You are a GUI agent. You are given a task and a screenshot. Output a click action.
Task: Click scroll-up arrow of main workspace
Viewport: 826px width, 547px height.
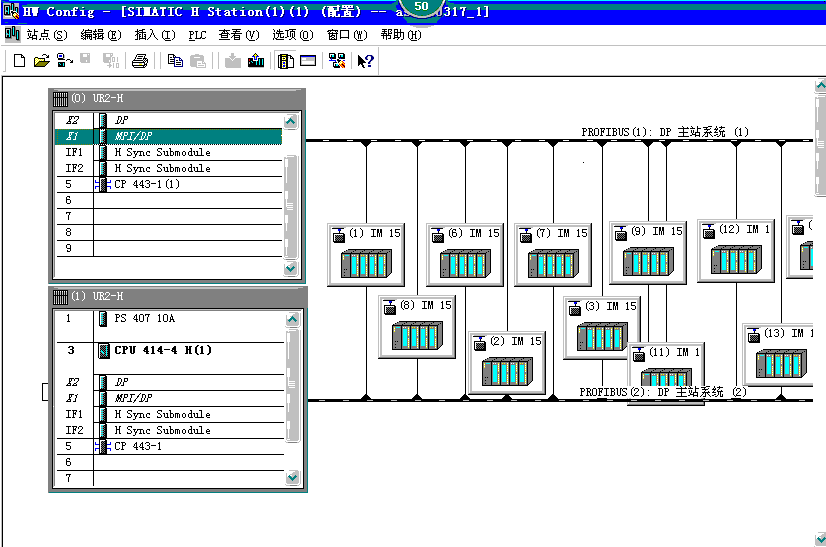coord(820,85)
